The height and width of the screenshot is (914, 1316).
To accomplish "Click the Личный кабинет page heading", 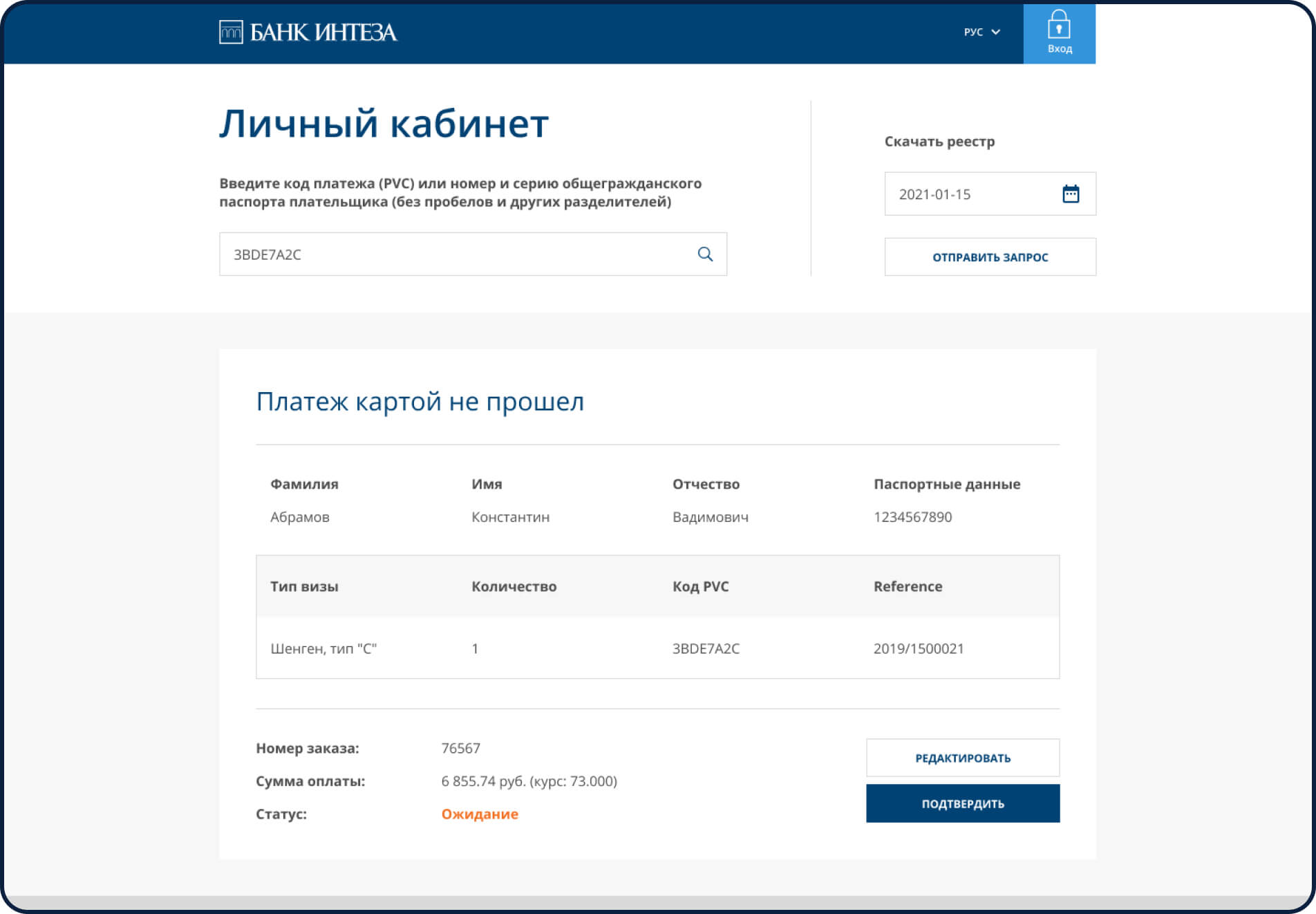I will pyautogui.click(x=384, y=124).
